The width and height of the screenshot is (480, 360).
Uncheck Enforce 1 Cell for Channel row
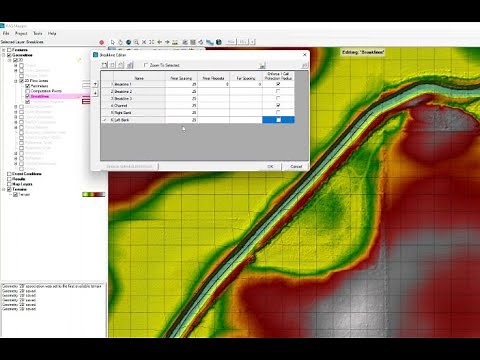278,105
